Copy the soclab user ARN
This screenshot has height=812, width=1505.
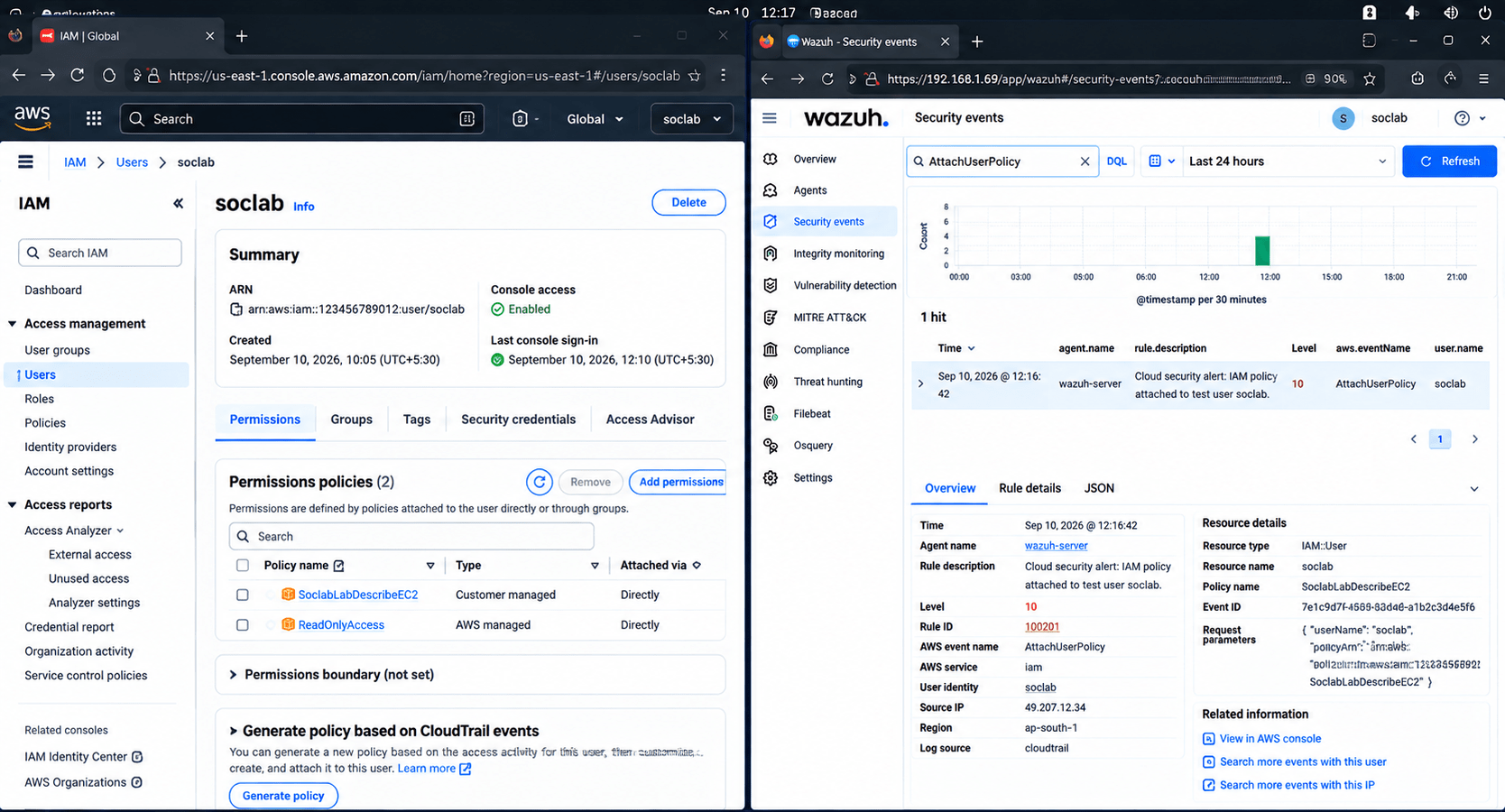[x=235, y=309]
